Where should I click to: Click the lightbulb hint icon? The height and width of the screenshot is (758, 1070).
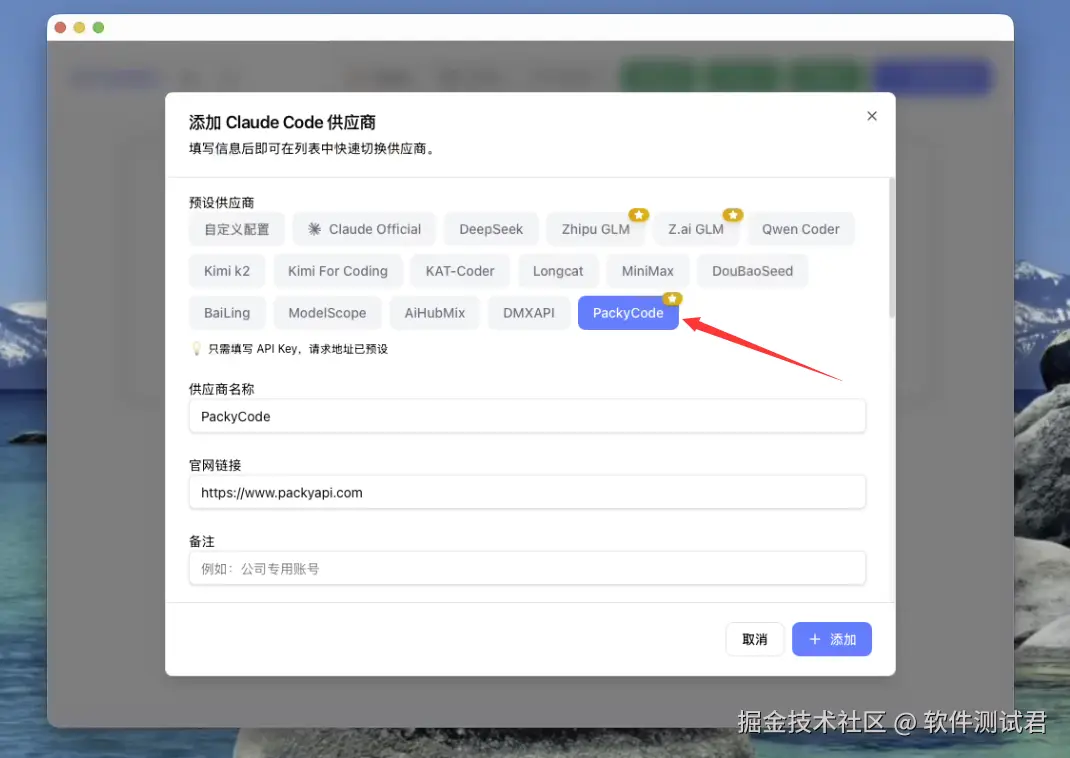click(x=197, y=349)
